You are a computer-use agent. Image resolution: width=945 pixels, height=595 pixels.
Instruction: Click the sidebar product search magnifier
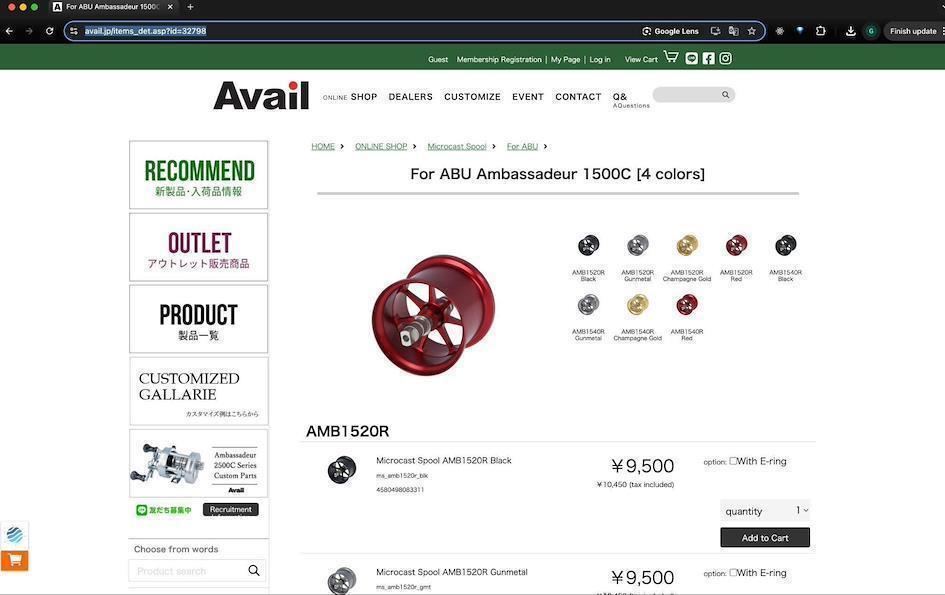point(254,570)
